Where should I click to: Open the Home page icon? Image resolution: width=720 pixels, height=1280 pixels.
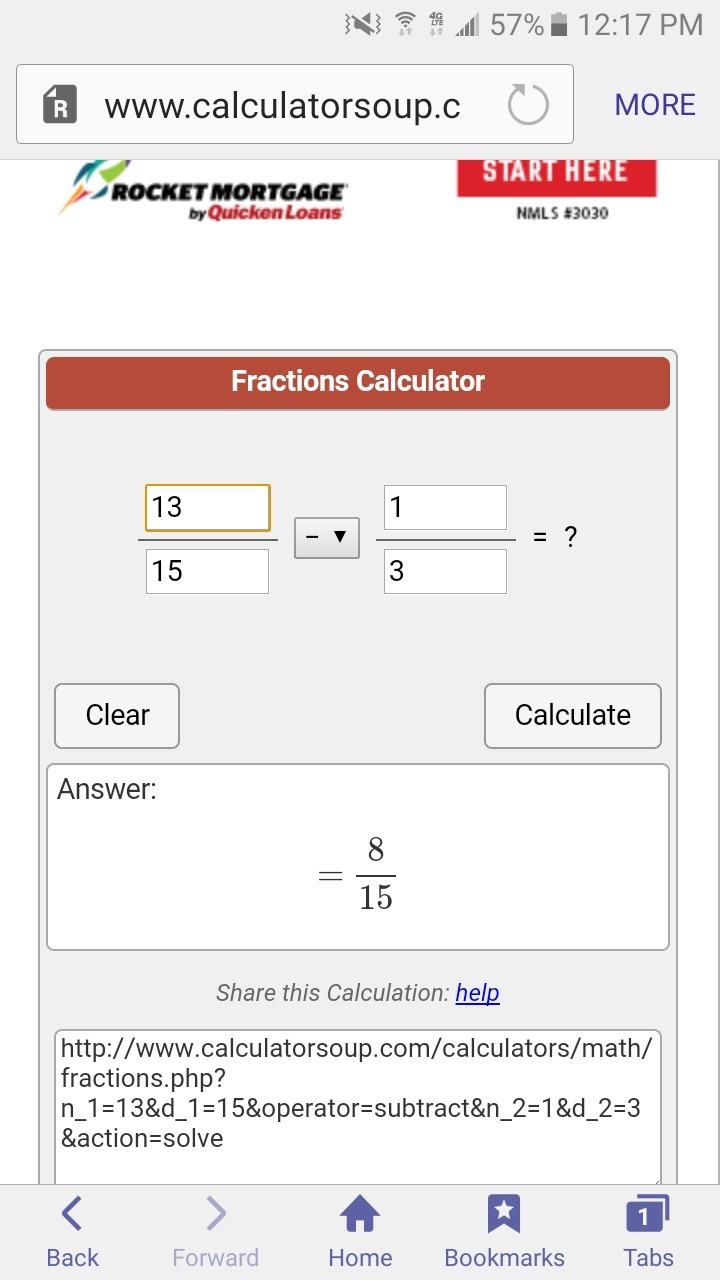[x=360, y=1214]
